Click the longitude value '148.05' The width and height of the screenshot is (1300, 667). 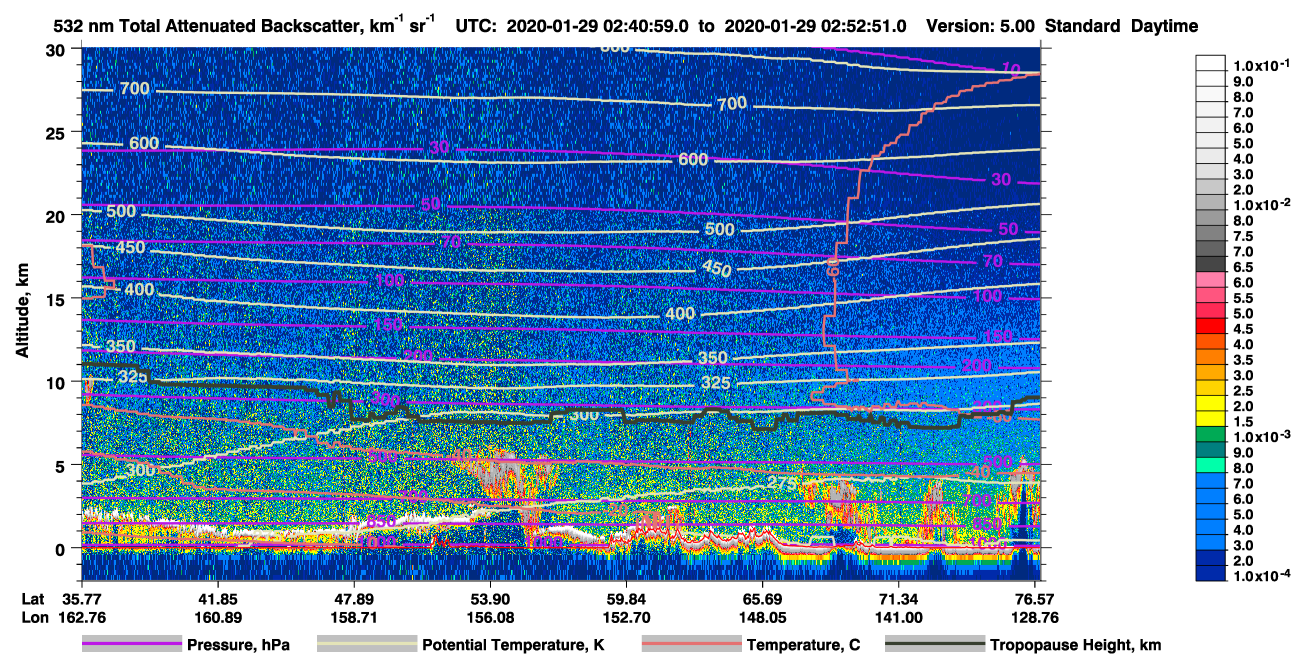(763, 618)
